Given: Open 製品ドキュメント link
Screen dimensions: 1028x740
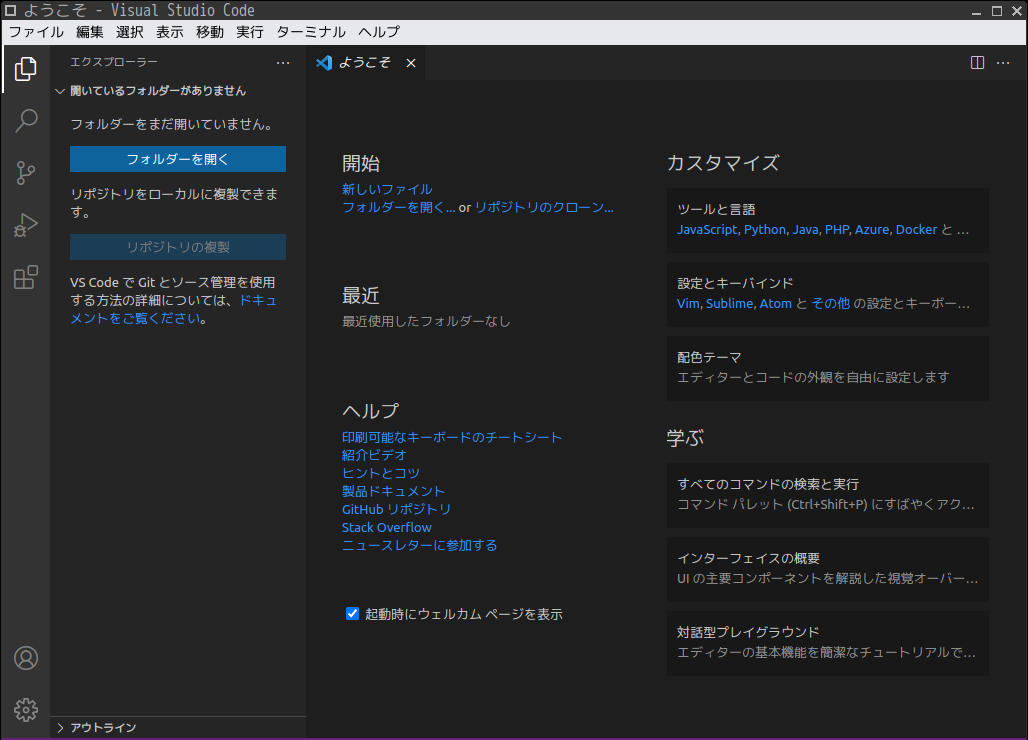Looking at the screenshot, I should coord(393,492).
